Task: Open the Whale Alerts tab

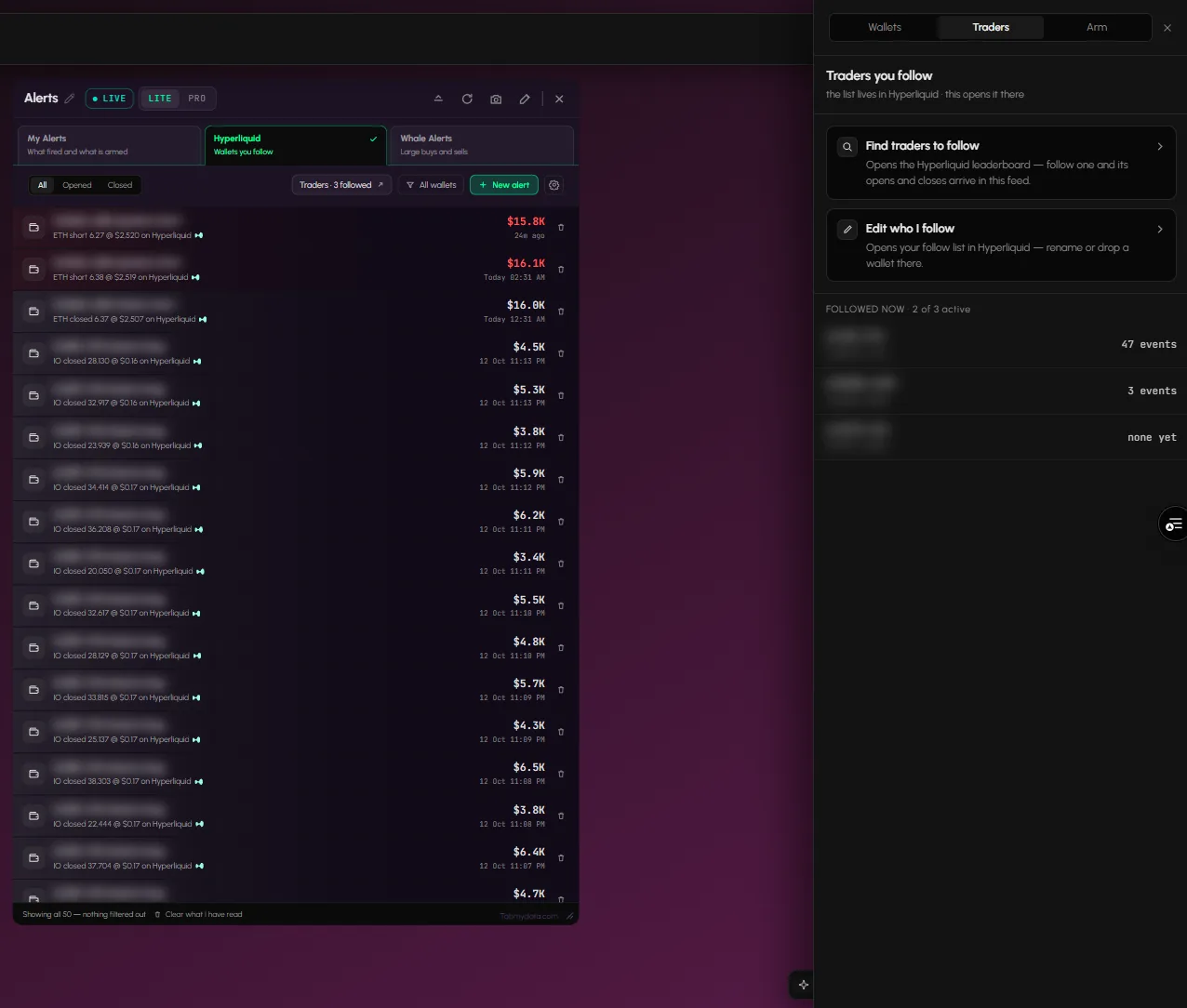Action: [x=482, y=145]
